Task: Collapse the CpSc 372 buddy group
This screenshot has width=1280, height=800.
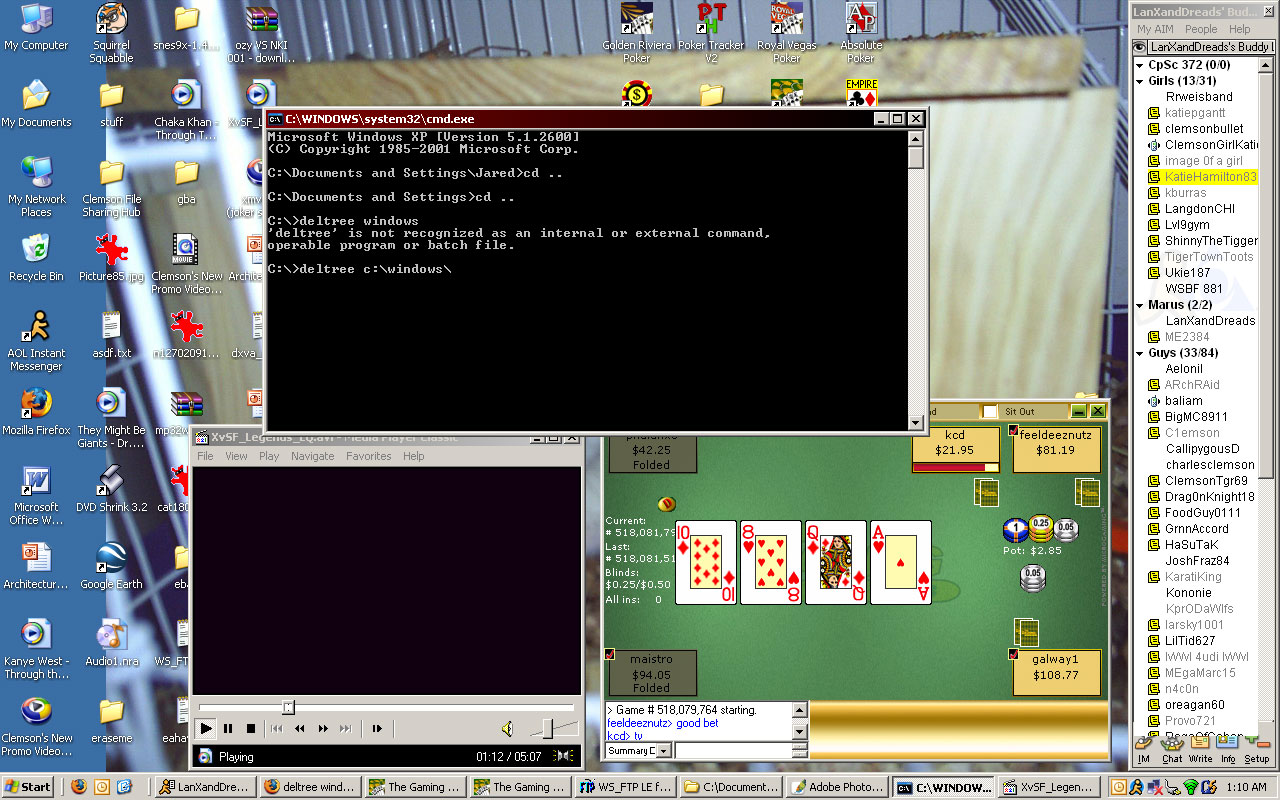Action: click(x=1140, y=65)
